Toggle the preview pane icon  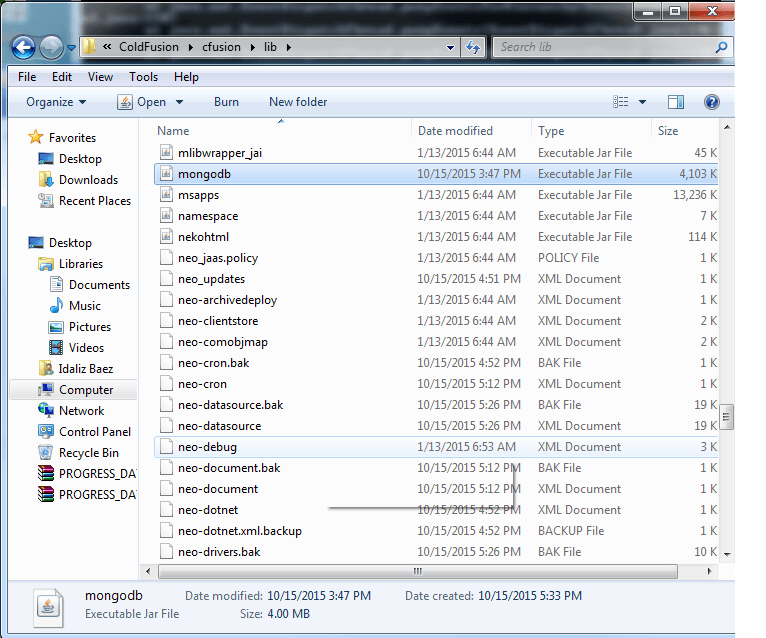tap(676, 102)
